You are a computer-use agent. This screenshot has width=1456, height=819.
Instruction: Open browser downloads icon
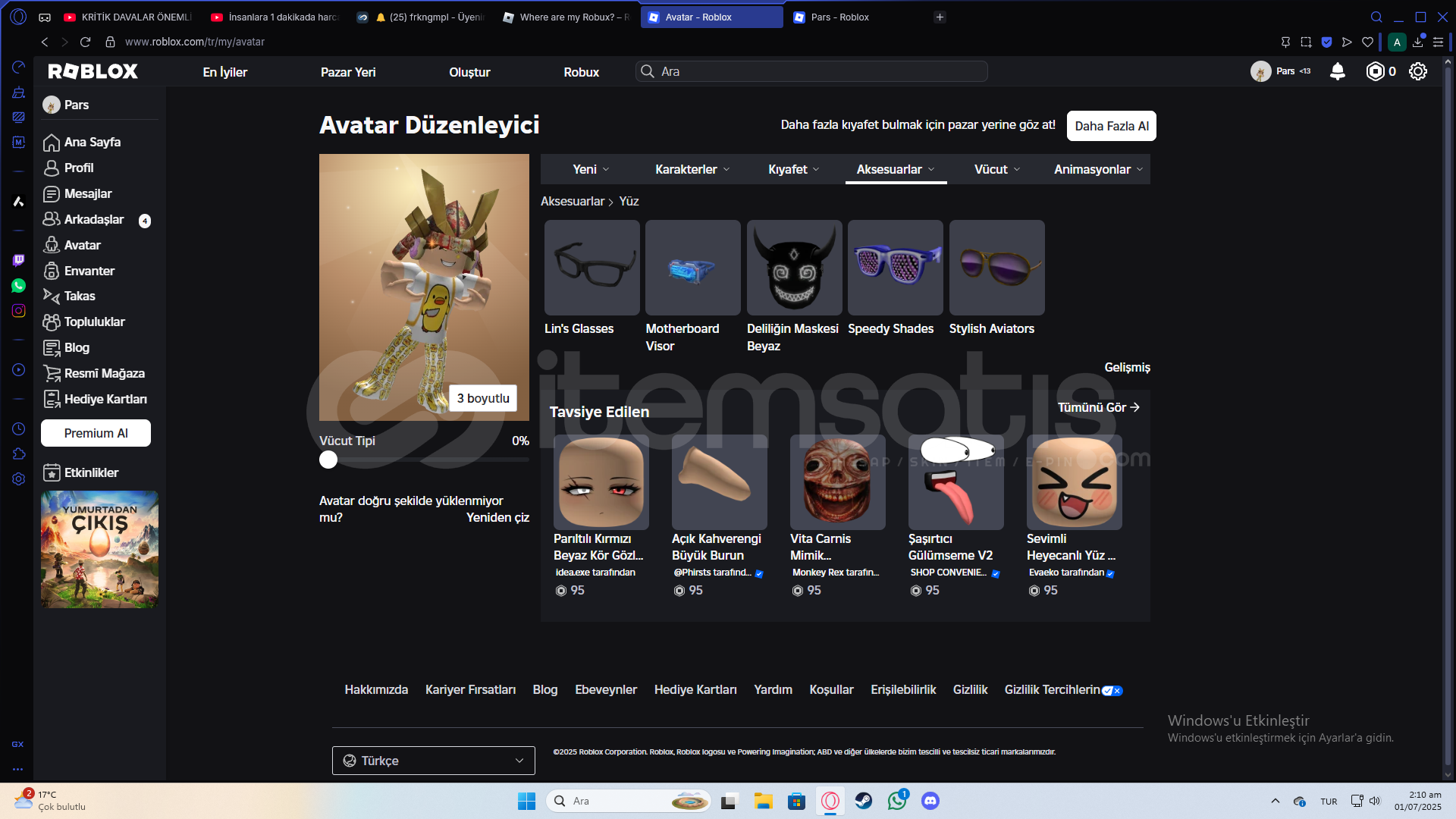pos(1417,42)
